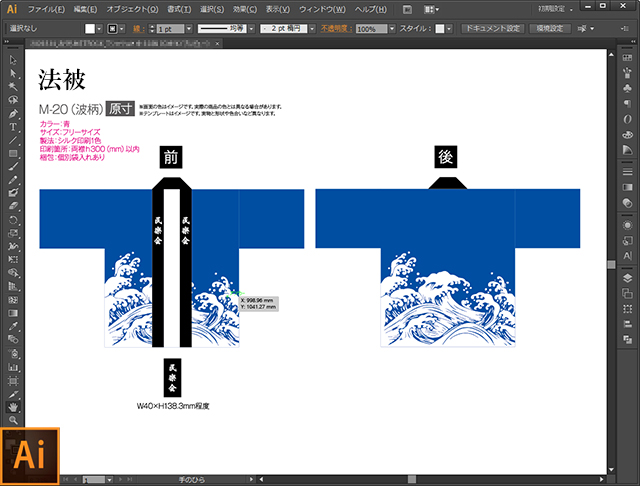Image resolution: width=640 pixels, height=486 pixels.
Task: Select the Eyedropper tool
Action: tap(13, 326)
